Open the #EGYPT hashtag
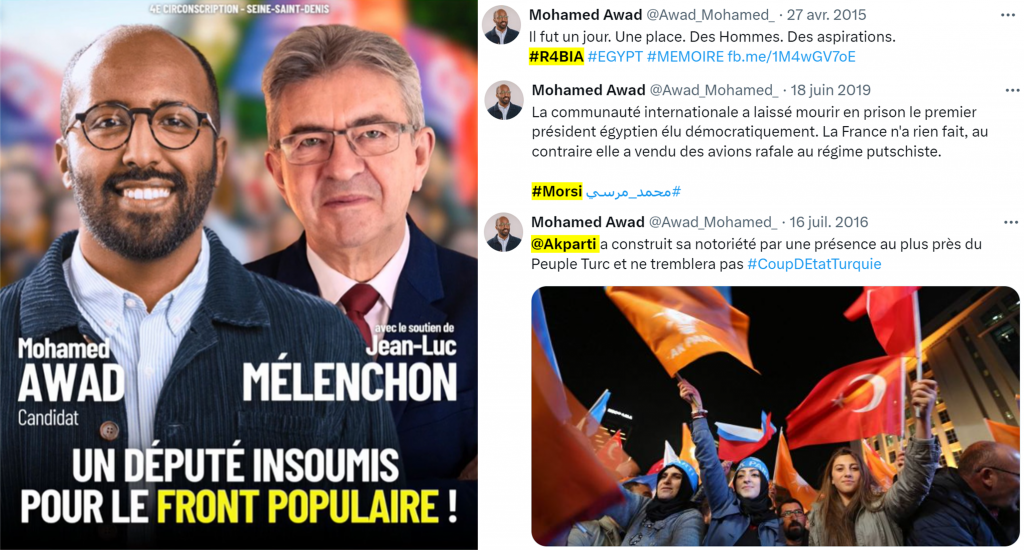 tap(615, 57)
